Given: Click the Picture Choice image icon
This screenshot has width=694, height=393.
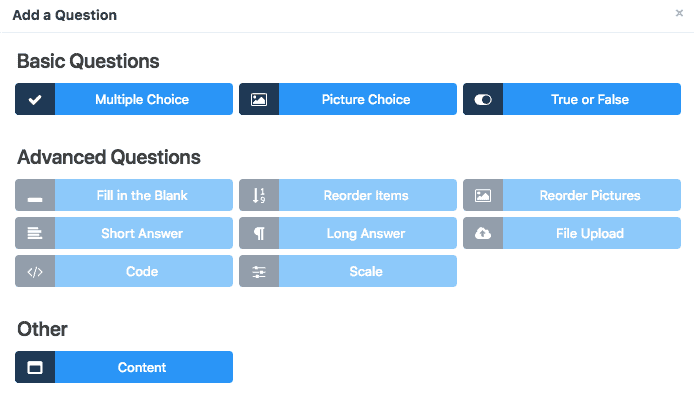Looking at the screenshot, I should pos(259,100).
